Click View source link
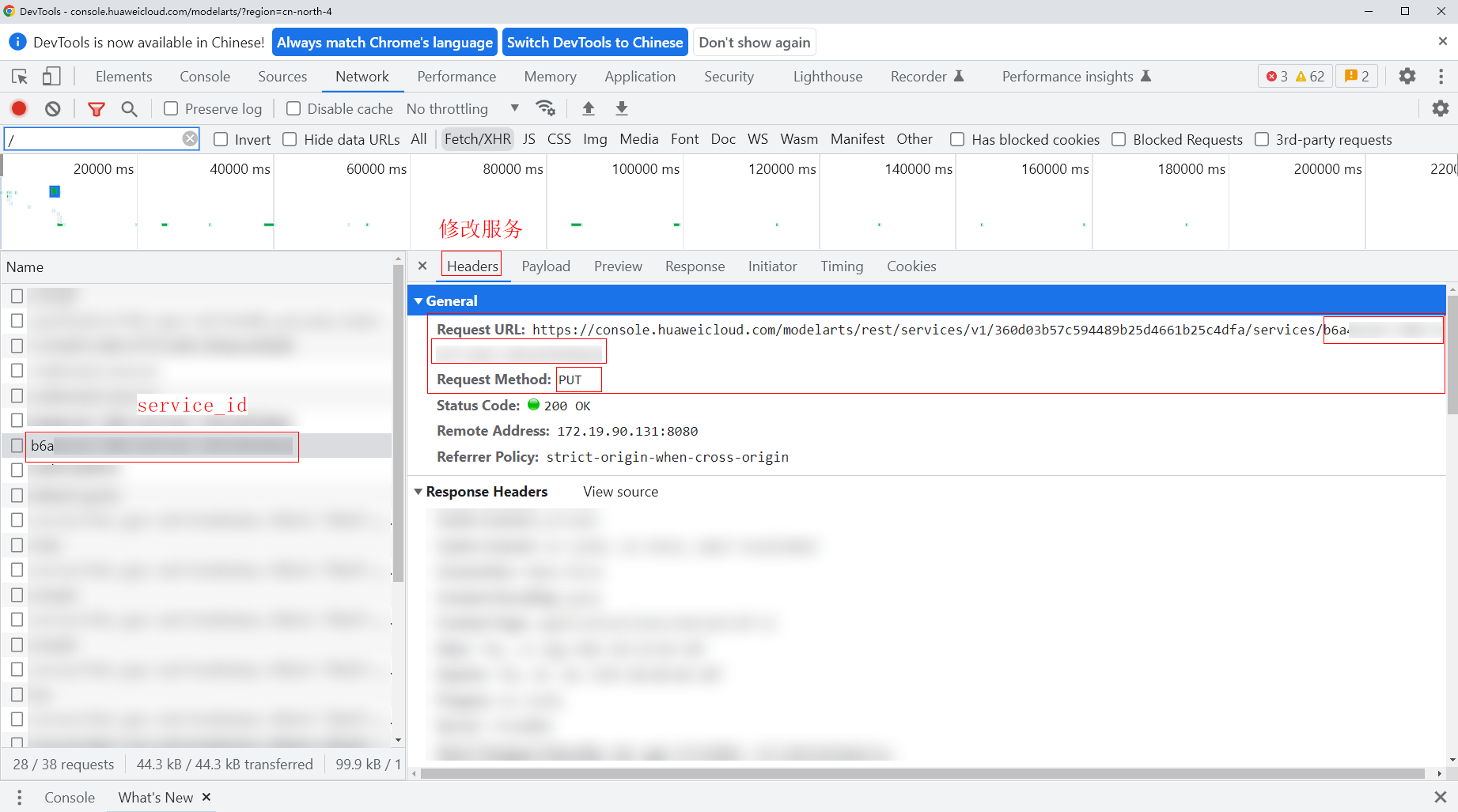1458x812 pixels. tap(620, 492)
